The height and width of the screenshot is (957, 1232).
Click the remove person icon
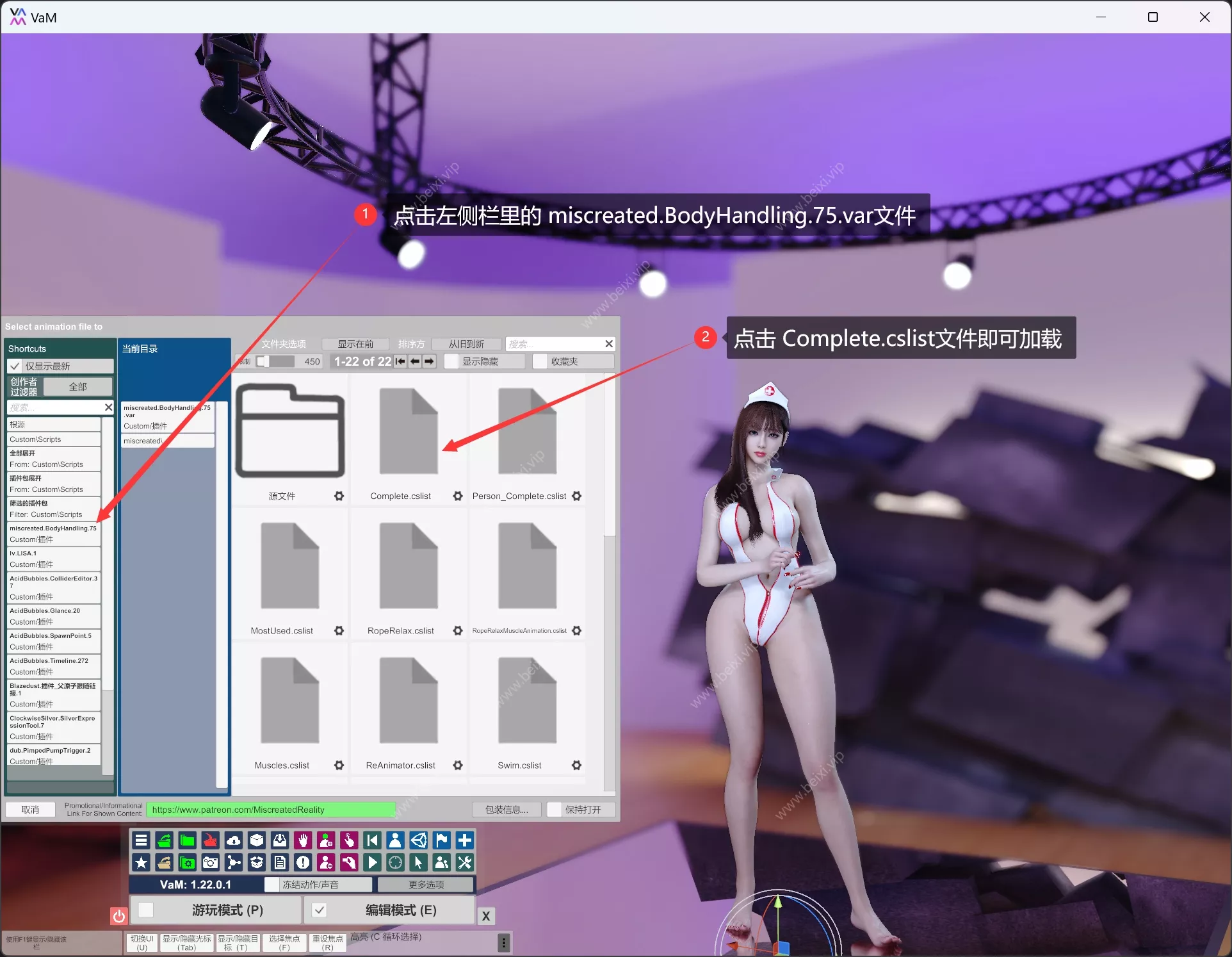[x=326, y=862]
